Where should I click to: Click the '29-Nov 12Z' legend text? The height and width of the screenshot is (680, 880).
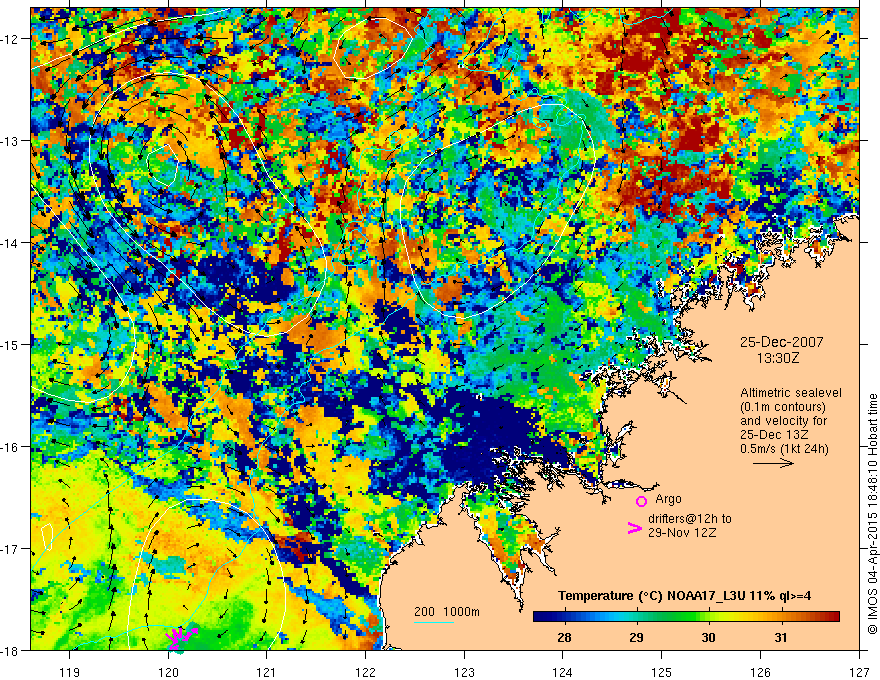pos(682,533)
